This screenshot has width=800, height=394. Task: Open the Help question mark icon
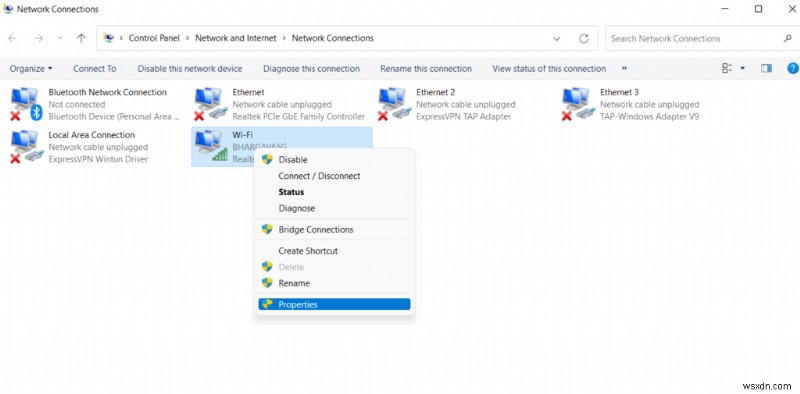[793, 68]
